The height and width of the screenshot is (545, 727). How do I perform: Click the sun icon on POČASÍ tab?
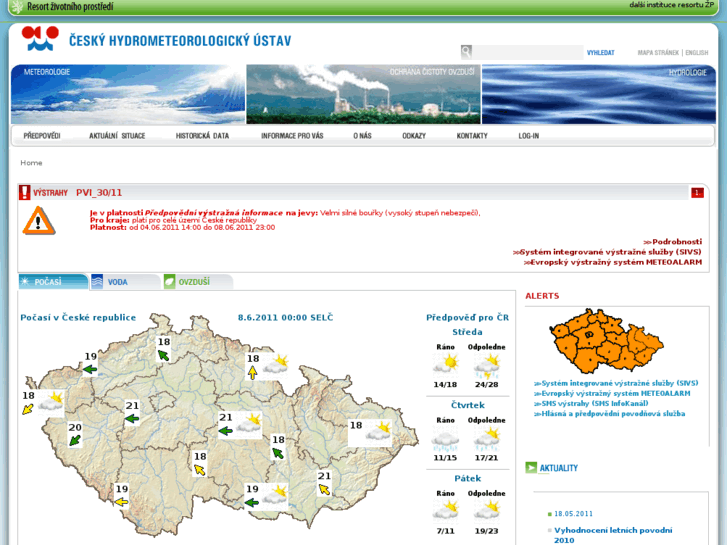click(x=26, y=282)
